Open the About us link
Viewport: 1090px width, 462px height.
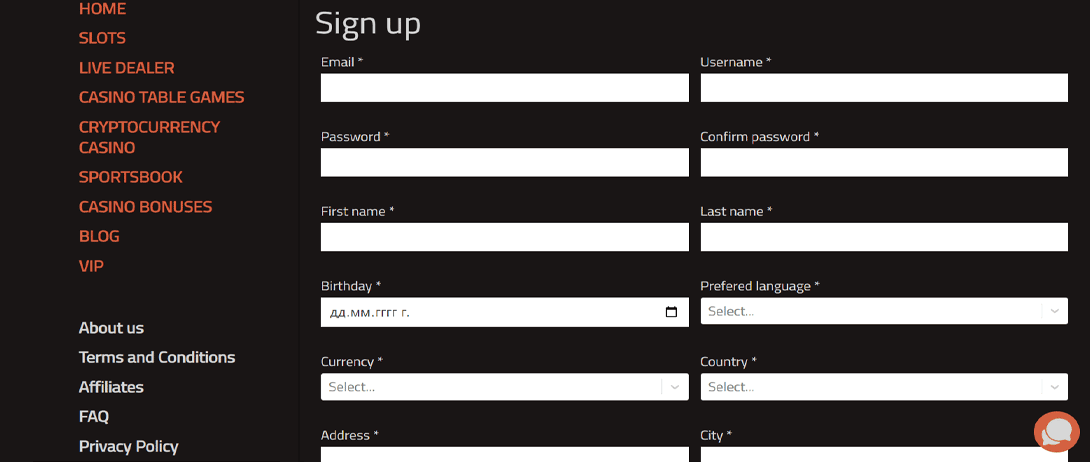(111, 328)
